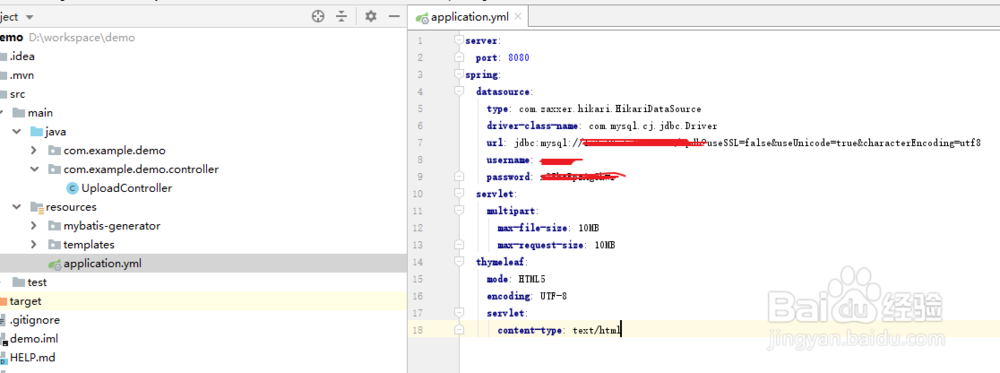The width and height of the screenshot is (1000, 373).
Task: Click the max-request-size 10MB line
Action: click(556, 245)
